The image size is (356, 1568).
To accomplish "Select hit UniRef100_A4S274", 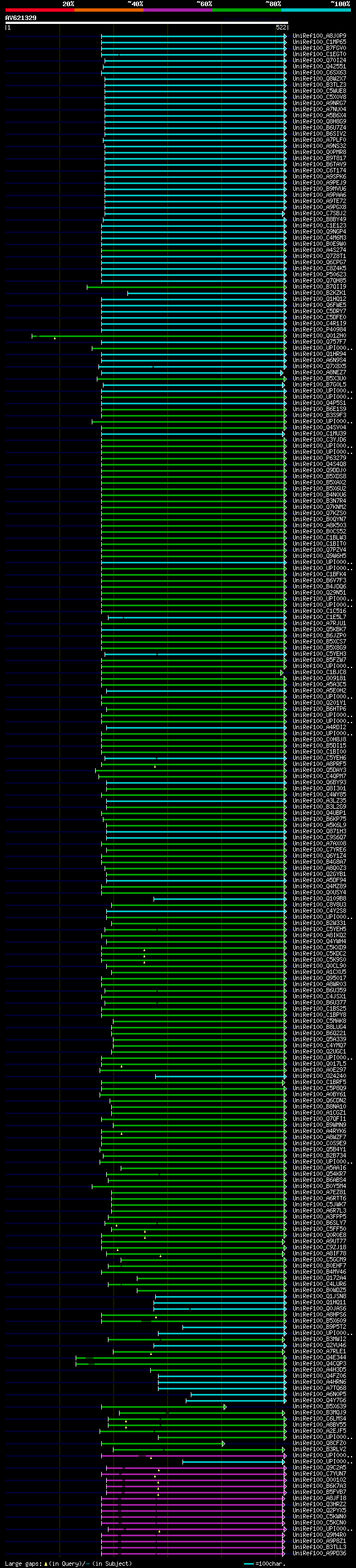I will tap(319, 250).
